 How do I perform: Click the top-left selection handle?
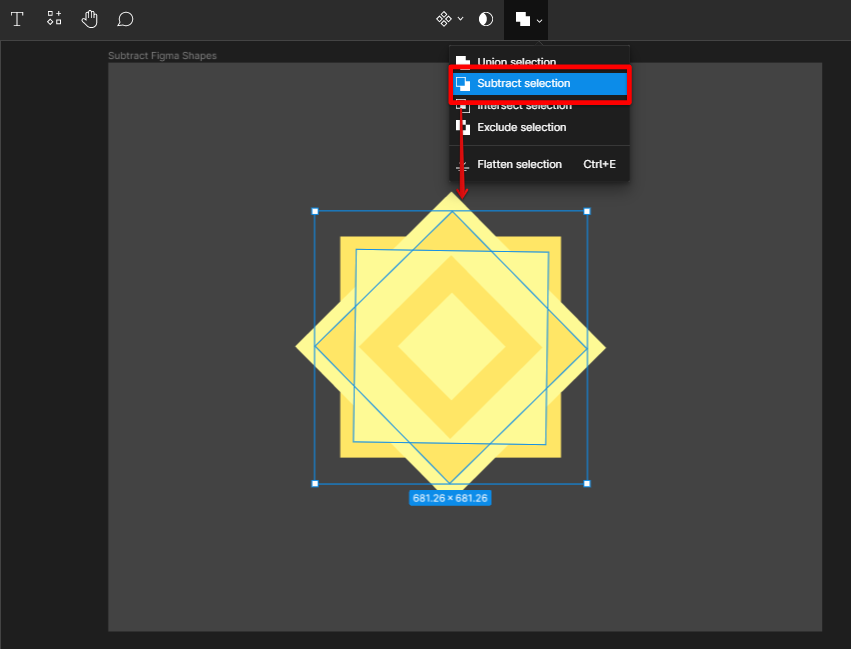pos(315,211)
